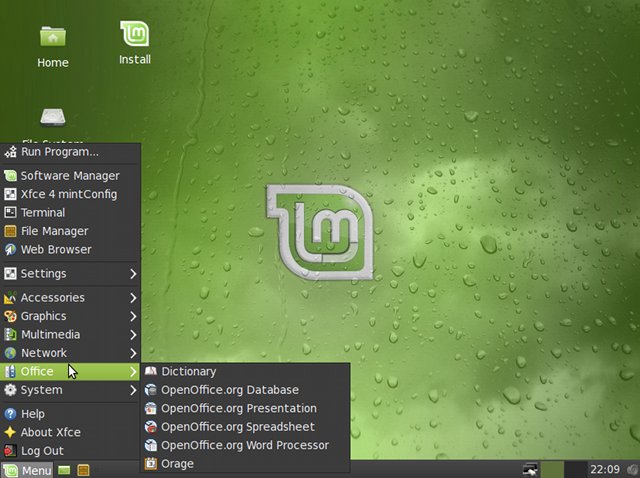Launch the Install Linux Mint desktop icon
This screenshot has width=640, height=478.
pyautogui.click(x=135, y=33)
